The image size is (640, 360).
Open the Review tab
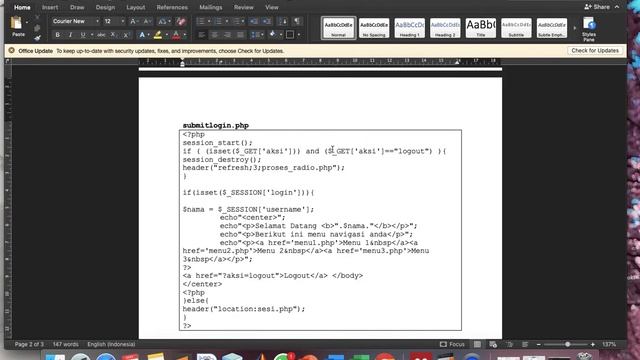coord(243,7)
